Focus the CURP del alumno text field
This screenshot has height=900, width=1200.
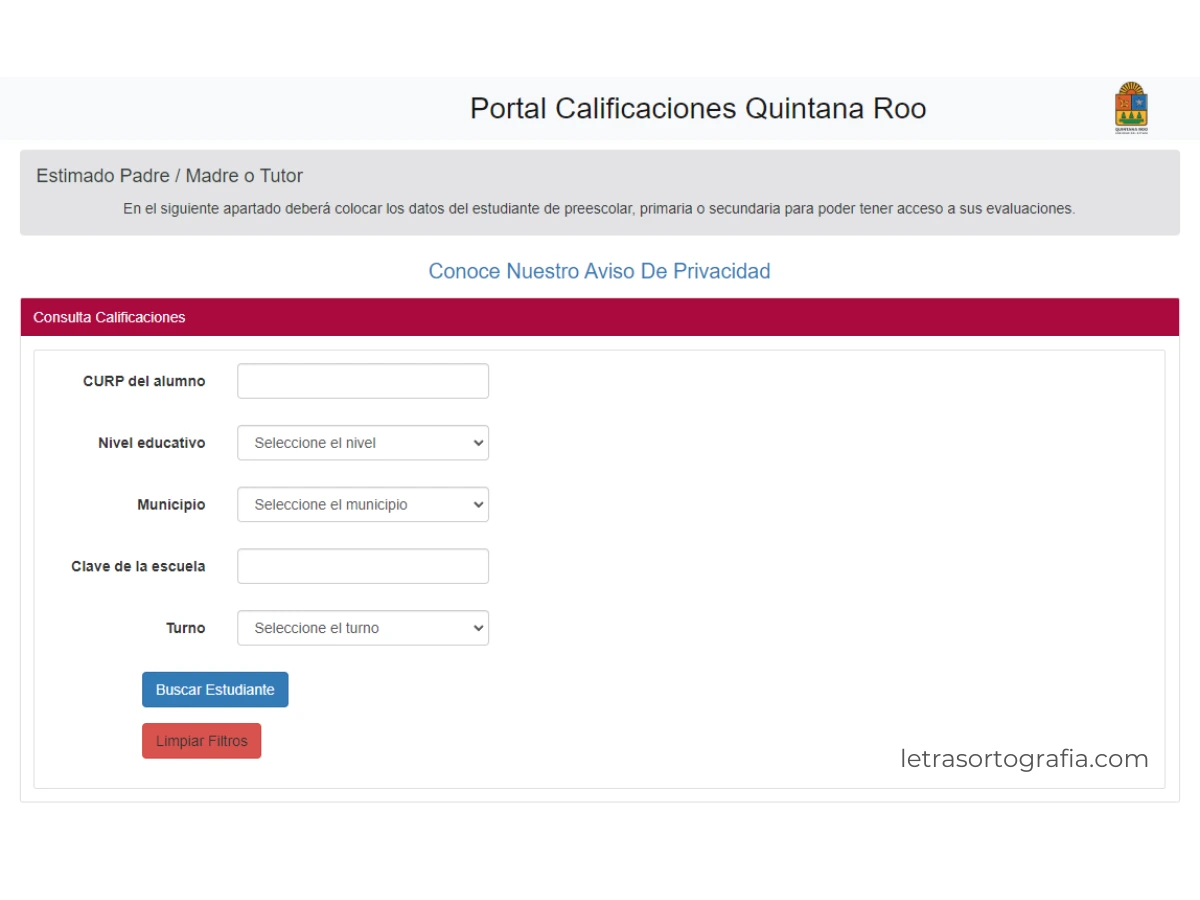coord(363,381)
